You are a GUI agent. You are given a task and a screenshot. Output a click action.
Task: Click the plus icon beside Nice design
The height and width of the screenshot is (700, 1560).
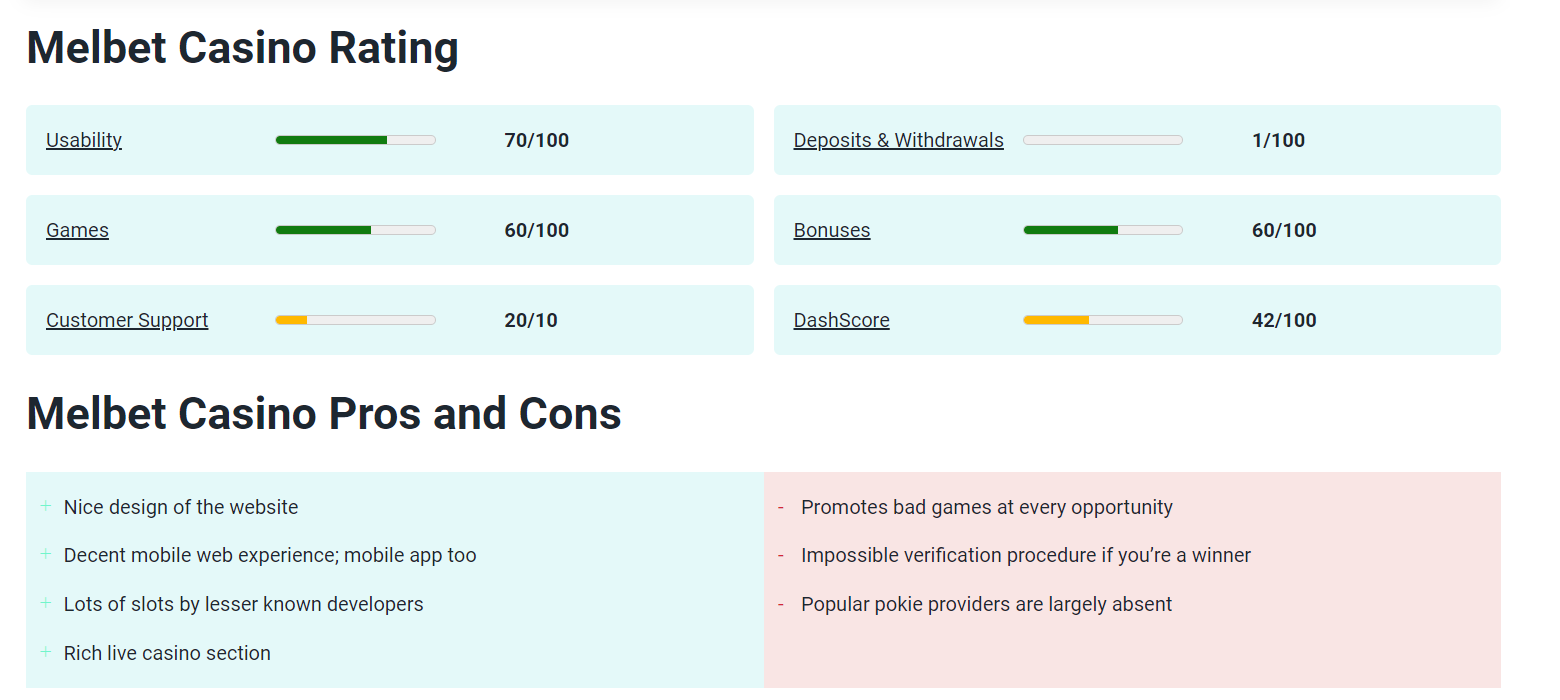[x=46, y=506]
